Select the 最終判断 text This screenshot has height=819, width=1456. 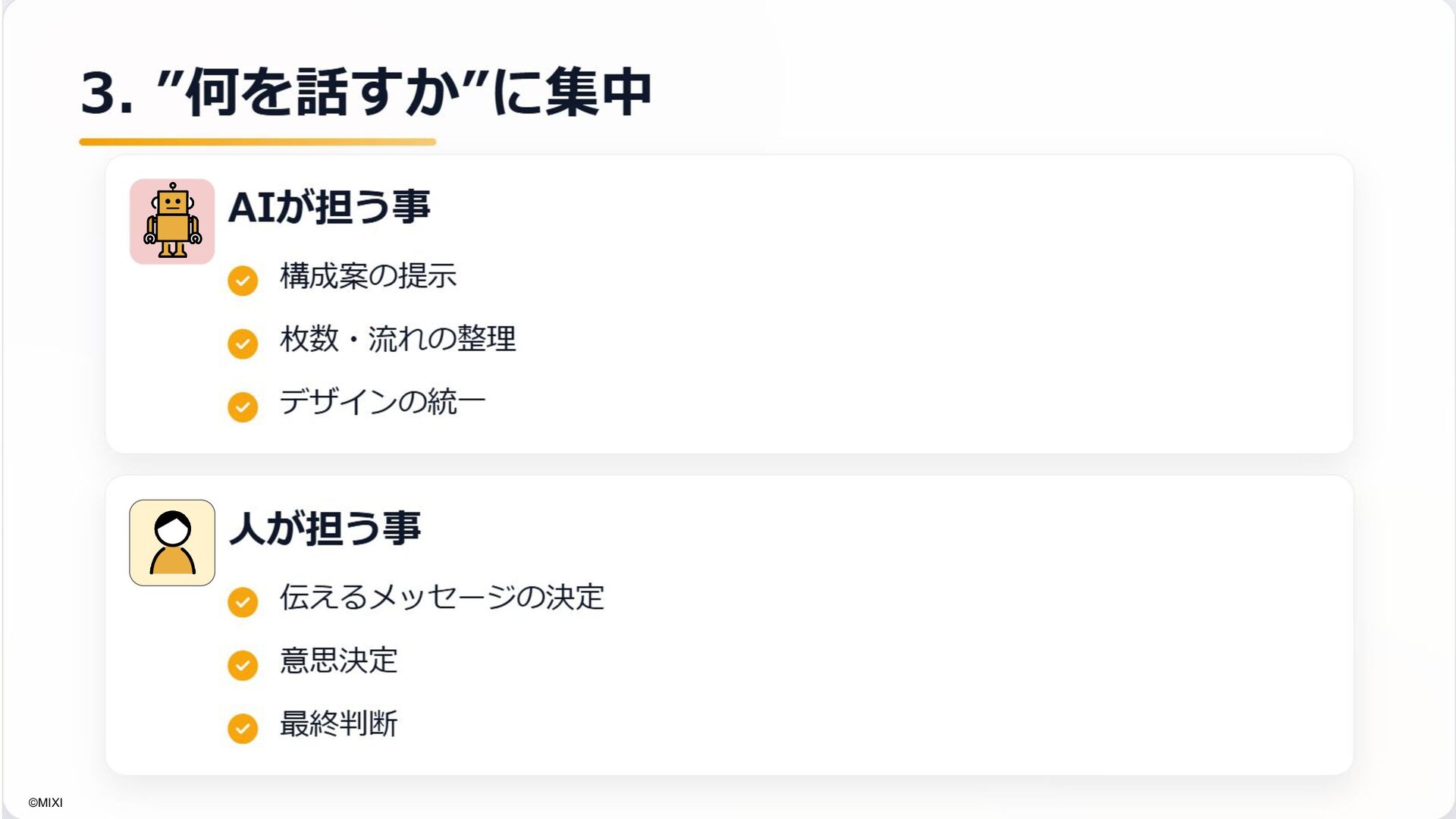click(x=338, y=723)
